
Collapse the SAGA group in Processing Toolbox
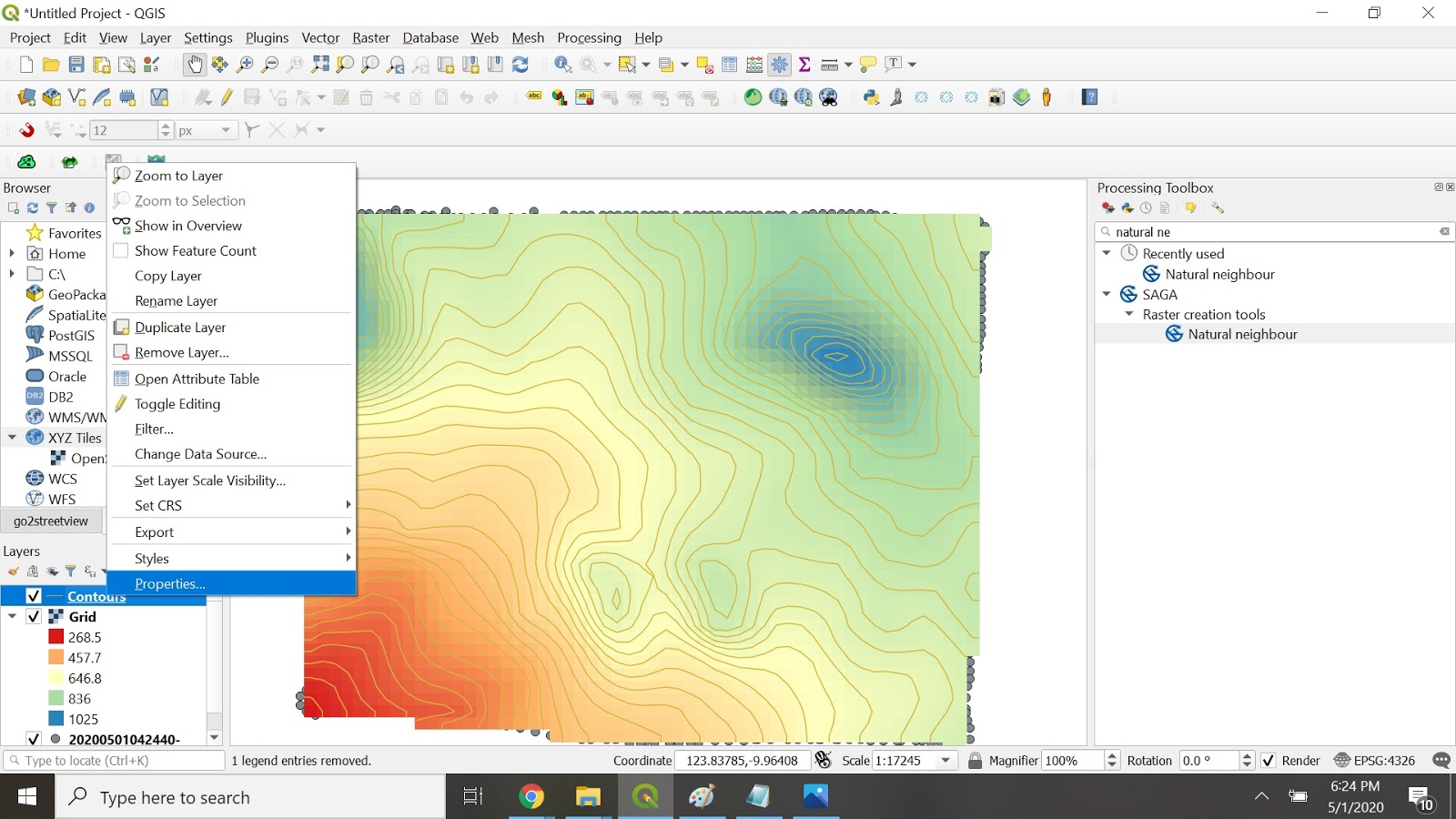point(1107,294)
